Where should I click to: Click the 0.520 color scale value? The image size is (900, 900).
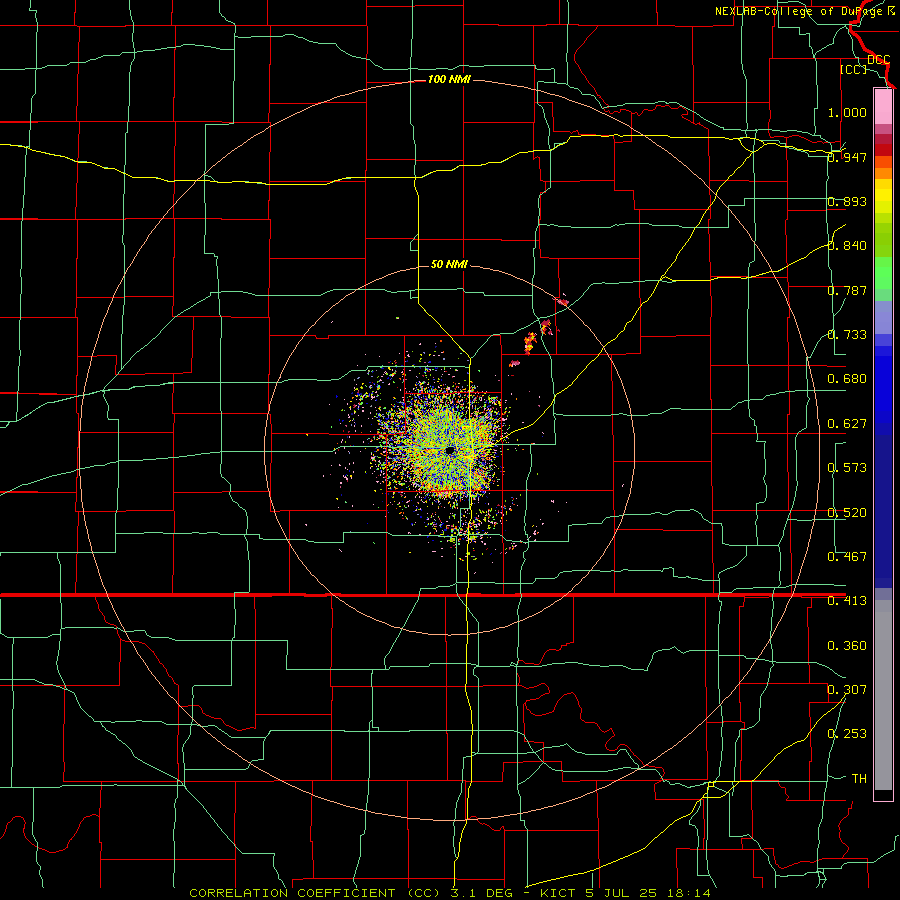[847, 513]
